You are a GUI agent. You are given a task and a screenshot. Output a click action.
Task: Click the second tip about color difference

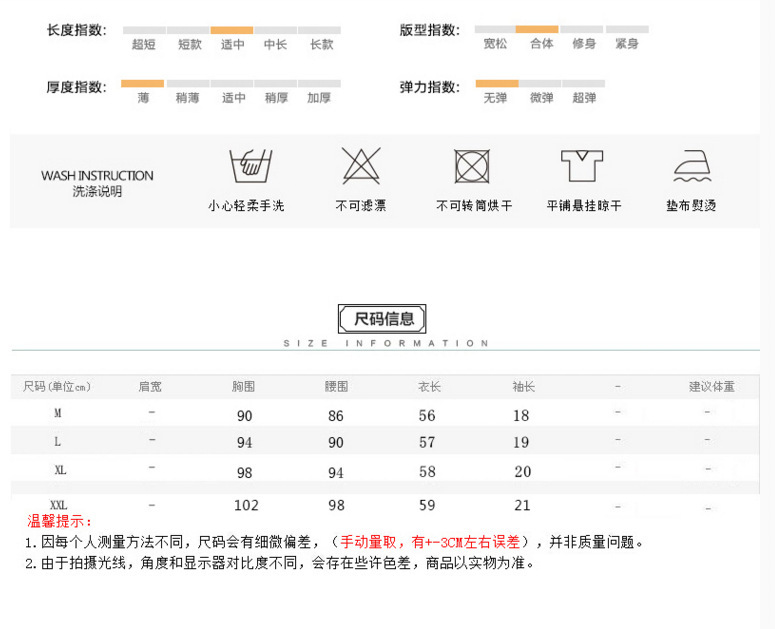click(280, 563)
